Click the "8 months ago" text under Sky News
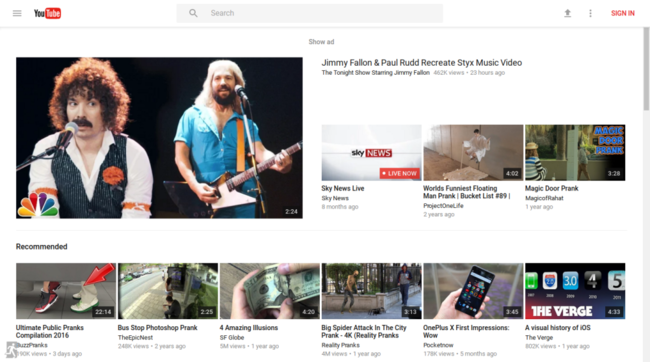This screenshot has width=650, height=362. click(340, 207)
